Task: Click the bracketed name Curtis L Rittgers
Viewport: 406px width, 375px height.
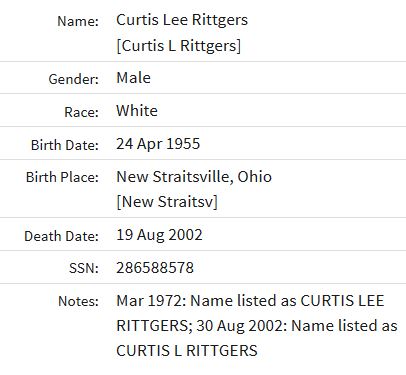Action: click(178, 46)
